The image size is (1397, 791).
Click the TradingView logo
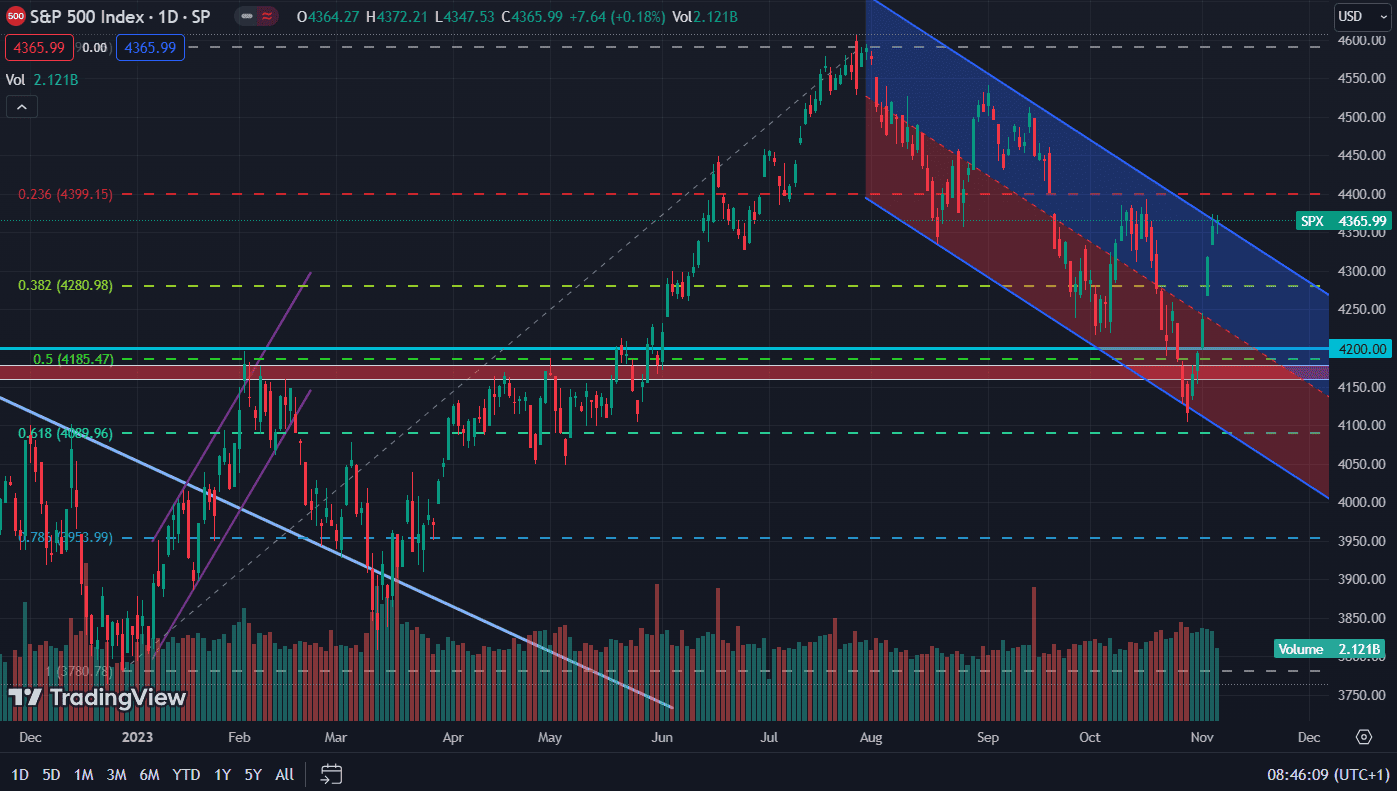pyautogui.click(x=97, y=697)
